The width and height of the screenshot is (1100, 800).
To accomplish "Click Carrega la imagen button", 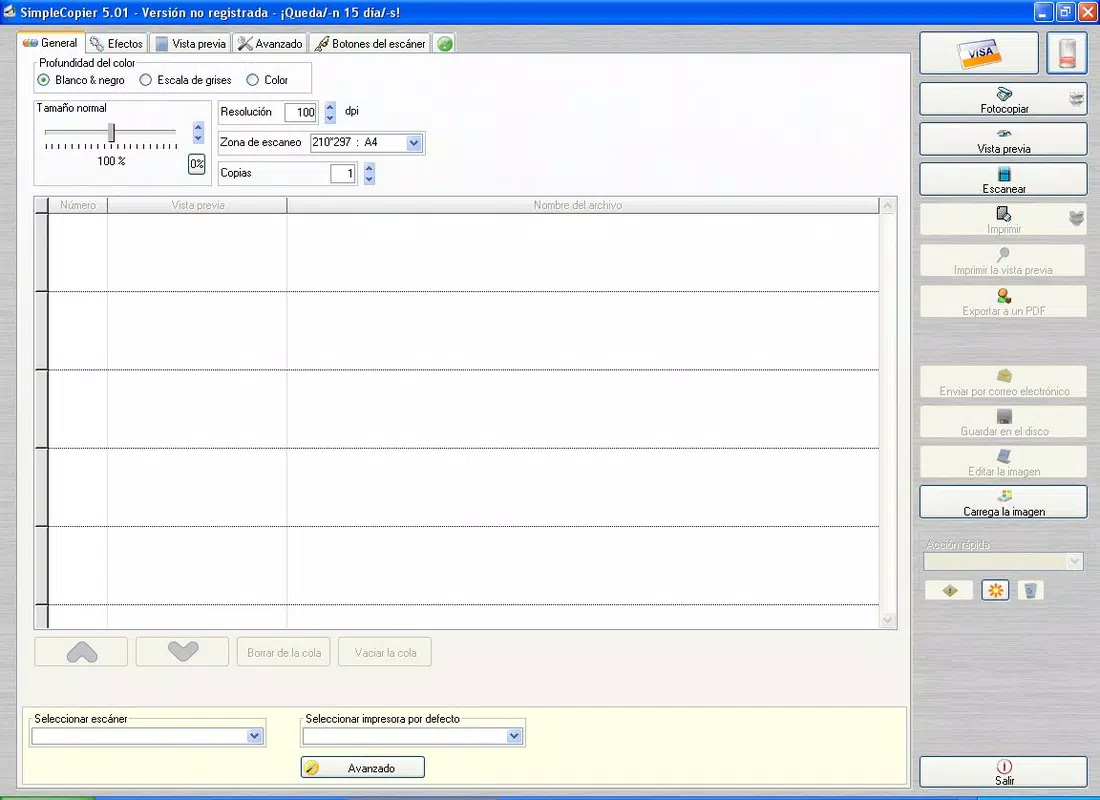I will pos(1003,502).
